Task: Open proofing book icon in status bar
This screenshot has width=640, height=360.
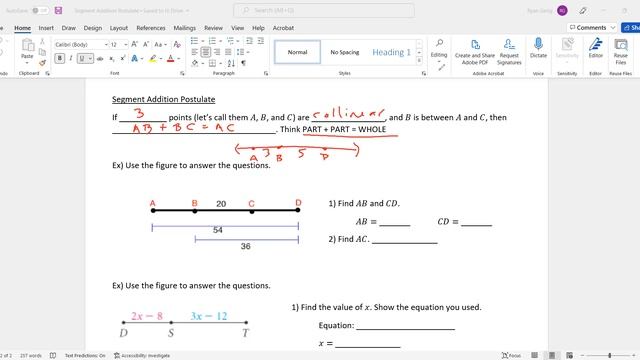Action: pyautogui.click(x=53, y=356)
